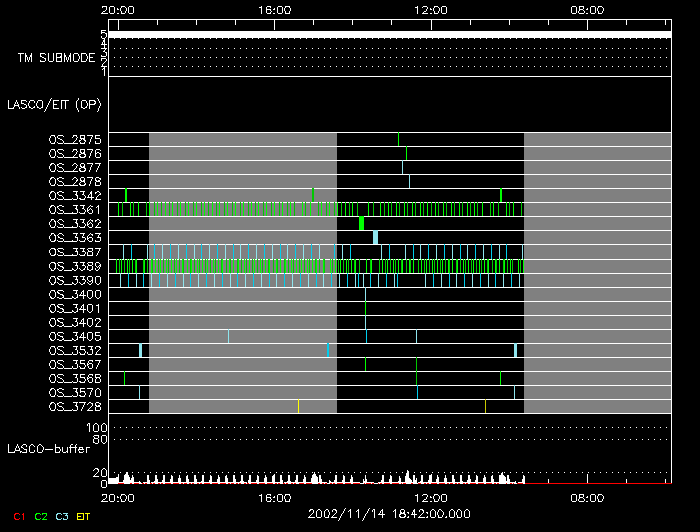Click the OS_3389 row label
The image size is (700, 532).
tap(74, 267)
